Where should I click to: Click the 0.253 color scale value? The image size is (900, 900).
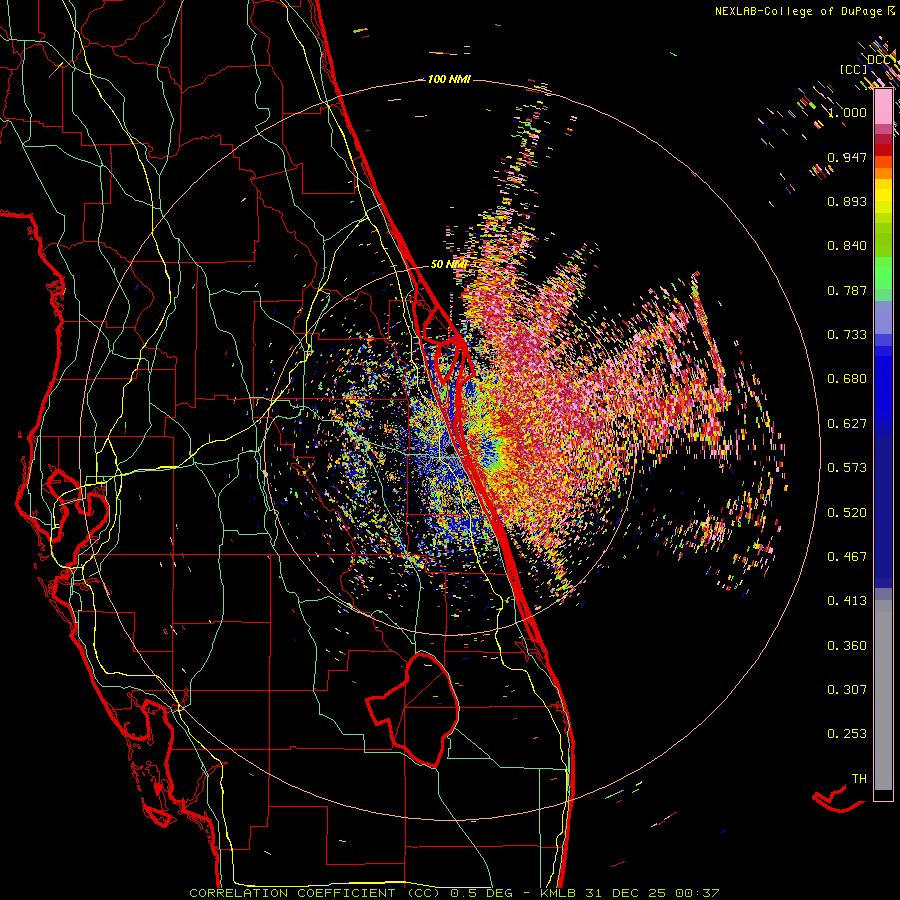(x=847, y=734)
